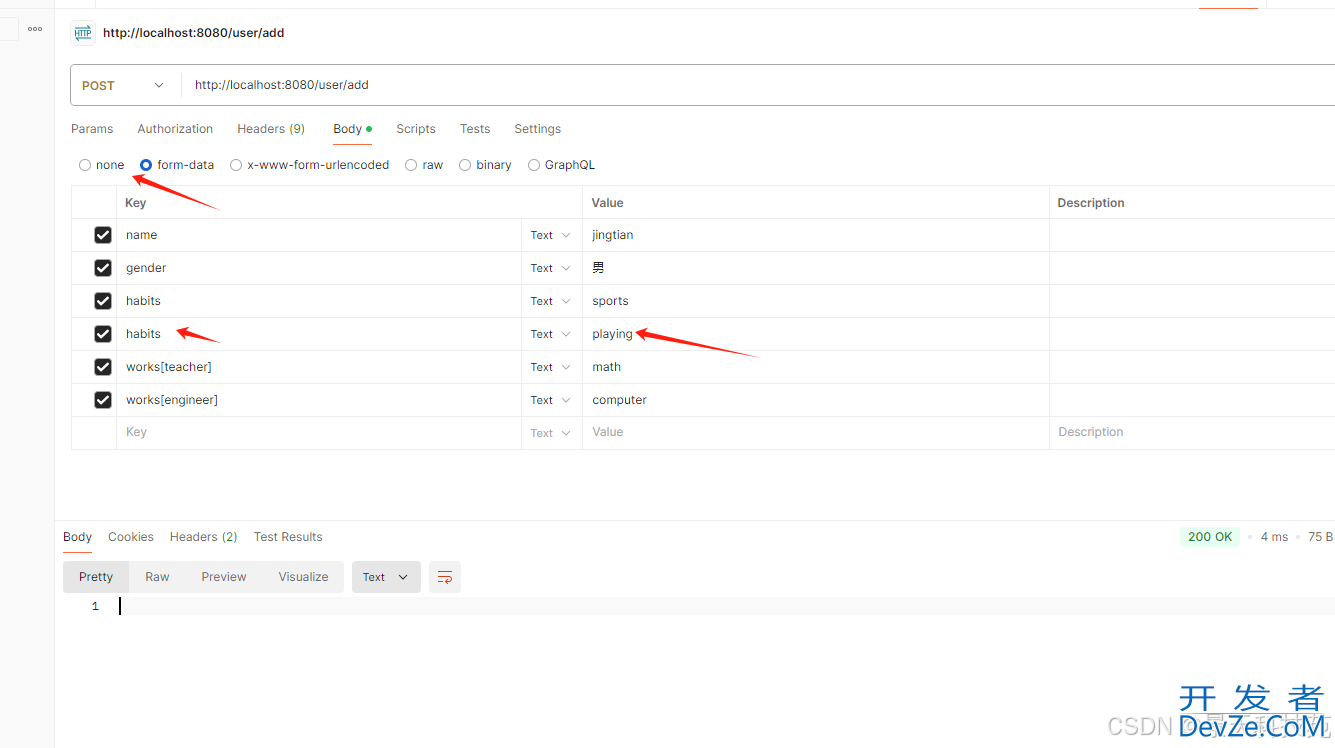Switch to the Tests tab

(x=475, y=129)
